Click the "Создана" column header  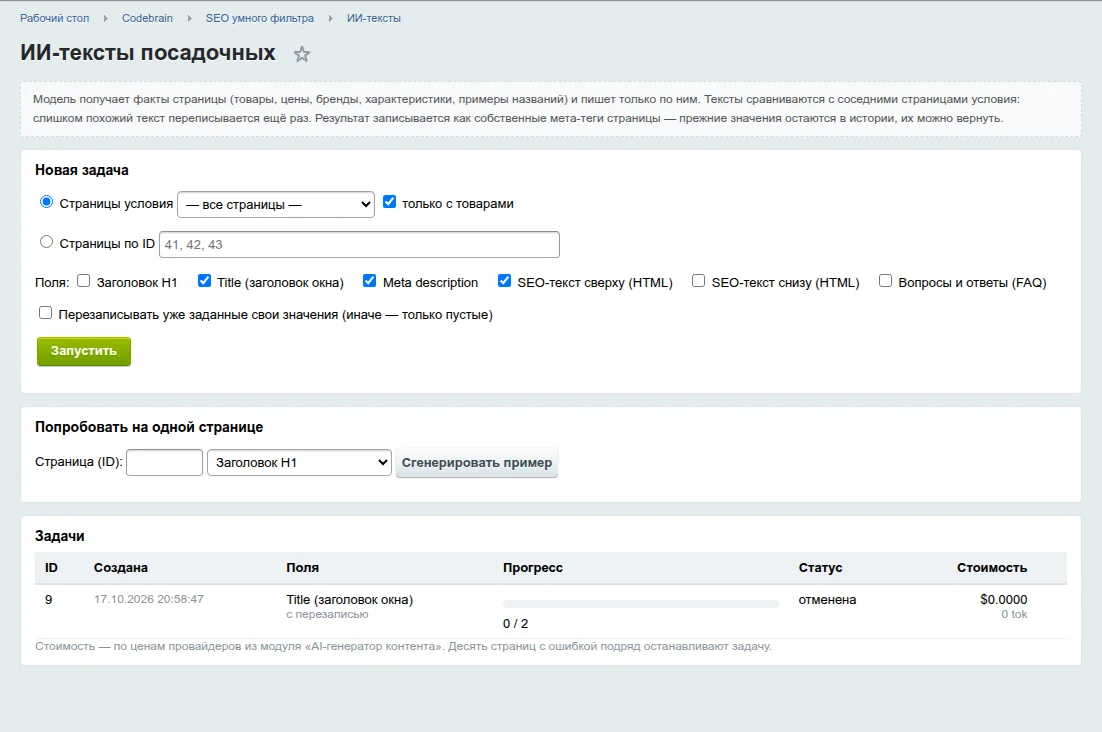121,568
